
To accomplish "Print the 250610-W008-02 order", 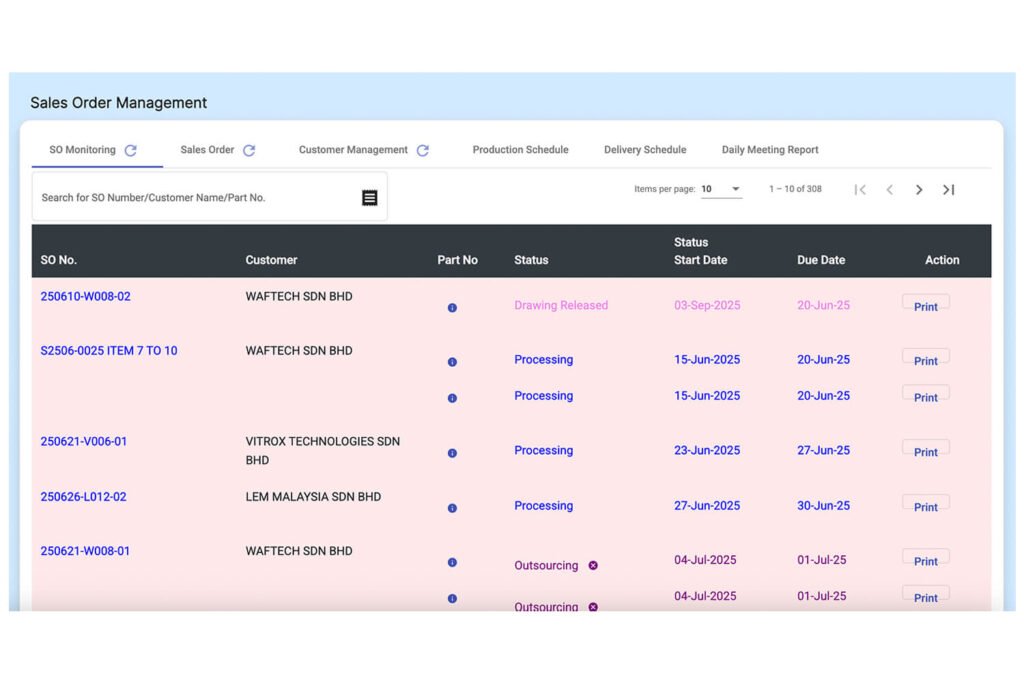I will [925, 305].
